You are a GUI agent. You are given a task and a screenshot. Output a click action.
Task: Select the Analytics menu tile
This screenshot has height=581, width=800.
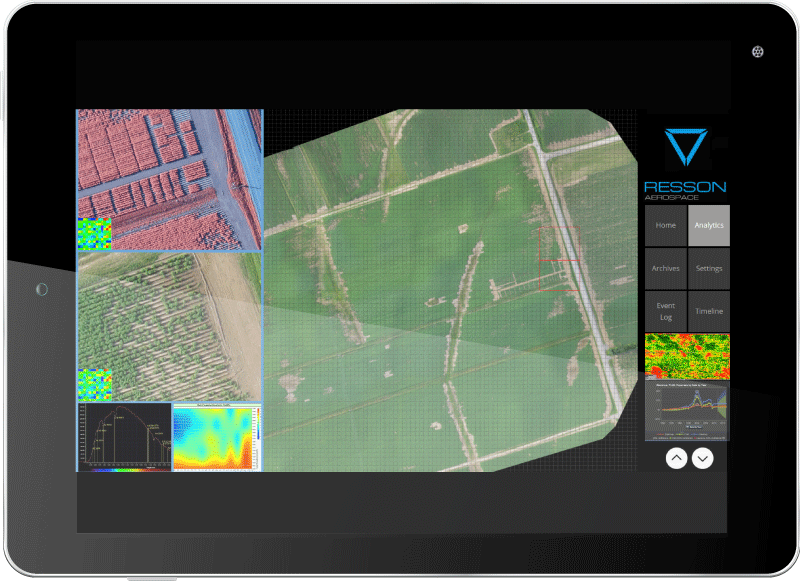(x=709, y=226)
